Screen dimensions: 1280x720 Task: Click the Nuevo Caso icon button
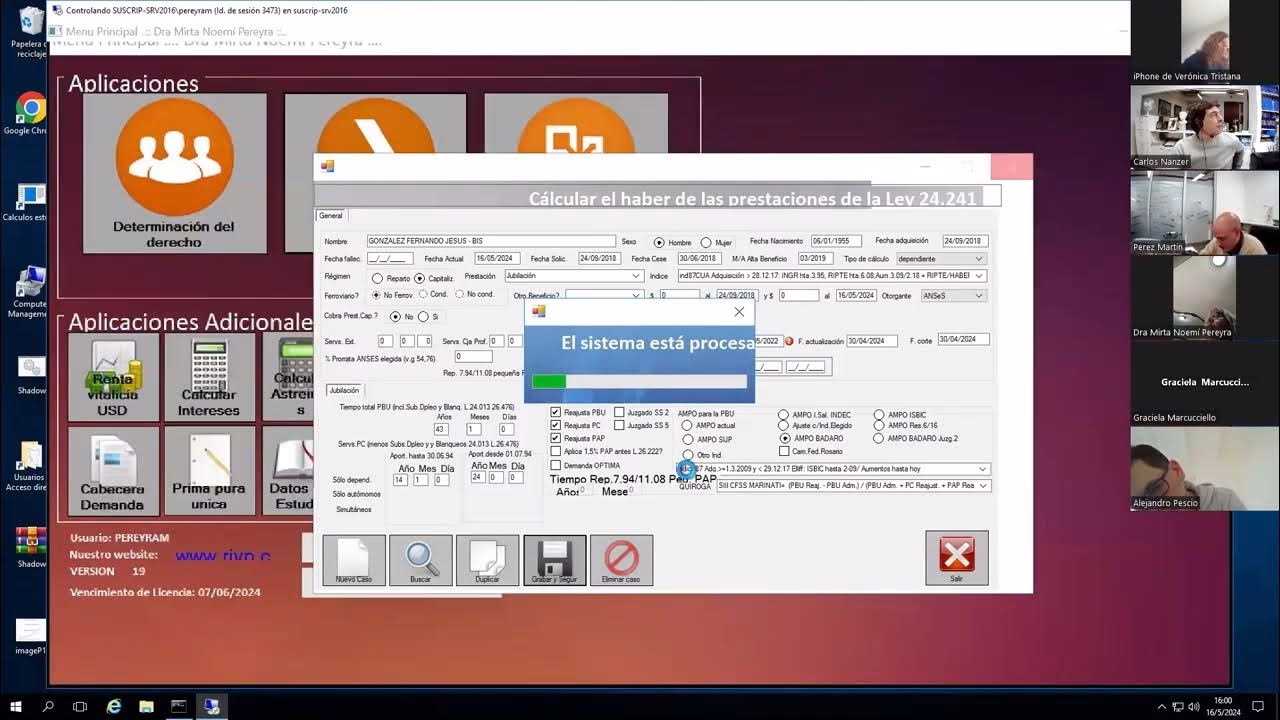tap(353, 559)
